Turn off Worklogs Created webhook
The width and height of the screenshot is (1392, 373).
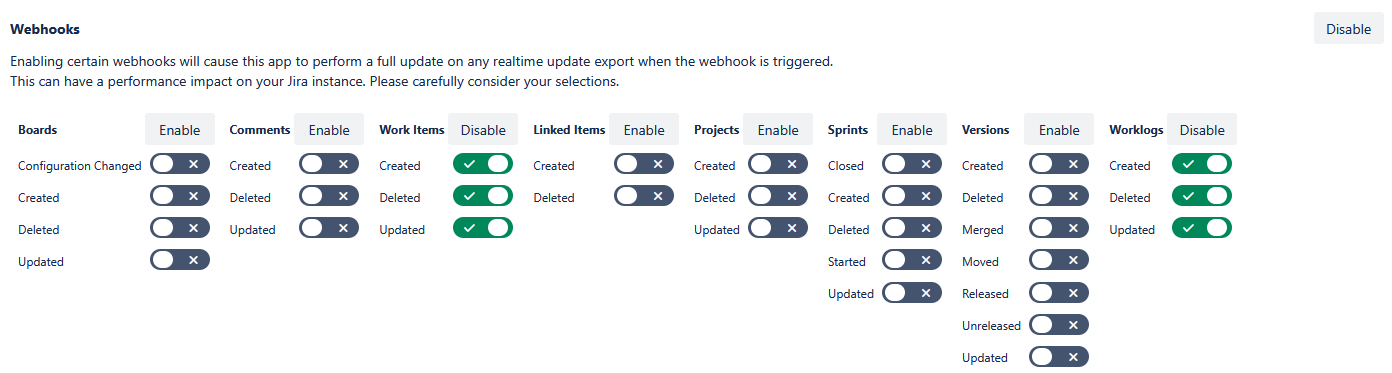pos(1202,164)
